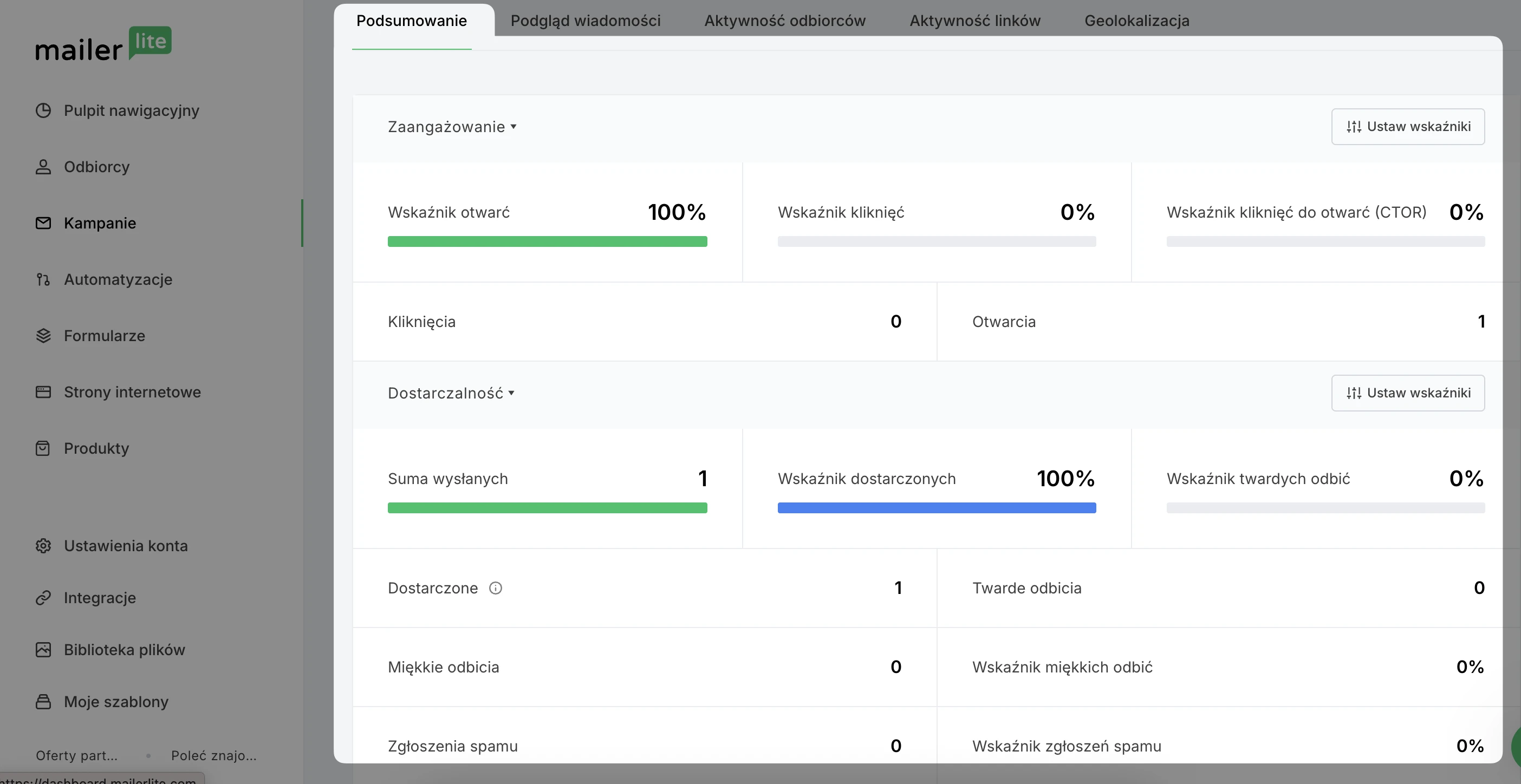Click the Strony internetowe browser icon
This screenshot has width=1521, height=784.
(43, 392)
